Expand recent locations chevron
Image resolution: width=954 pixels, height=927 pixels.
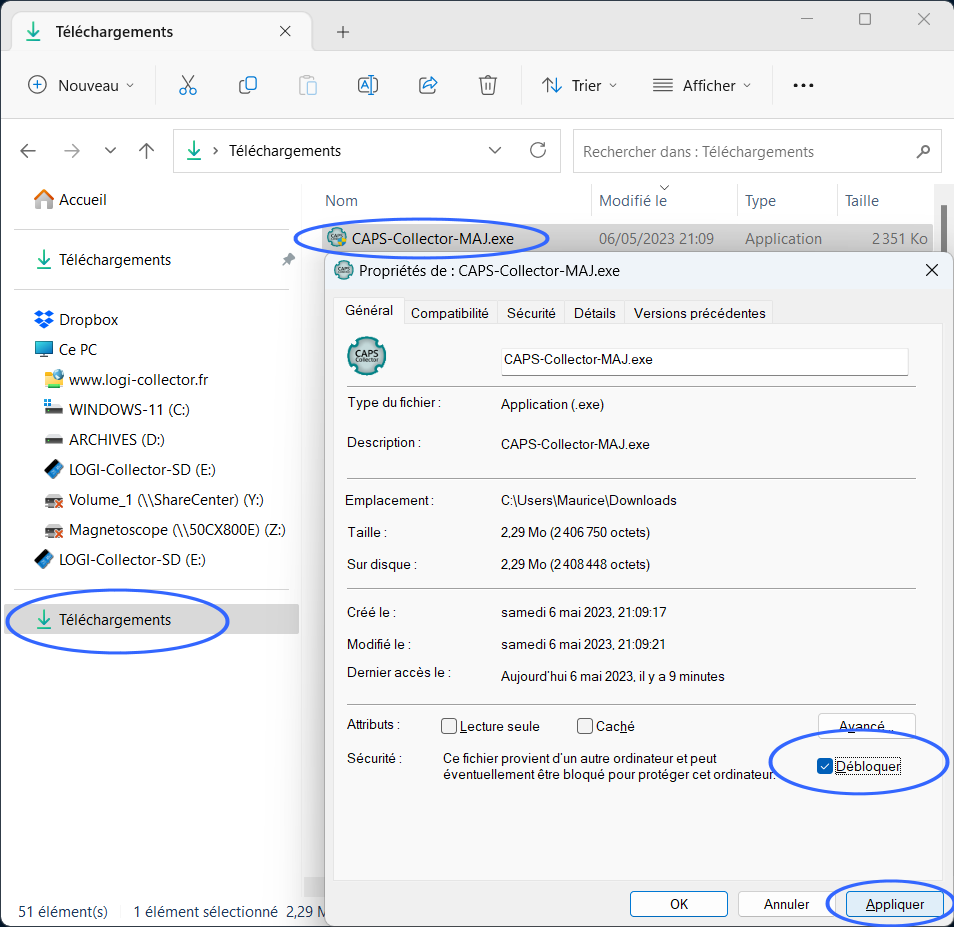[x=110, y=150]
